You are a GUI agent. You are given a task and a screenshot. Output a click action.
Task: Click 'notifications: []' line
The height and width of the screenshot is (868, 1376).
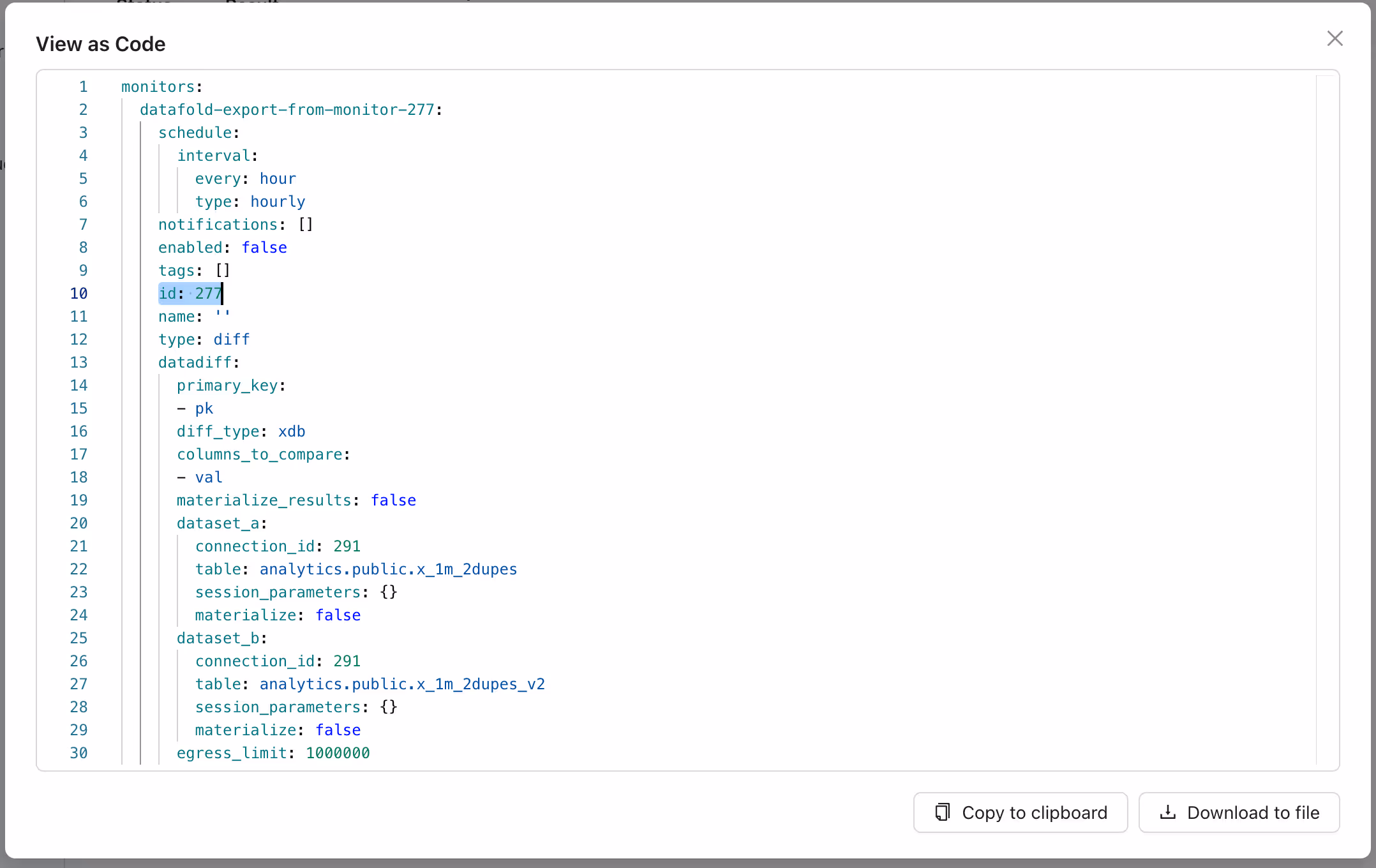click(x=236, y=225)
